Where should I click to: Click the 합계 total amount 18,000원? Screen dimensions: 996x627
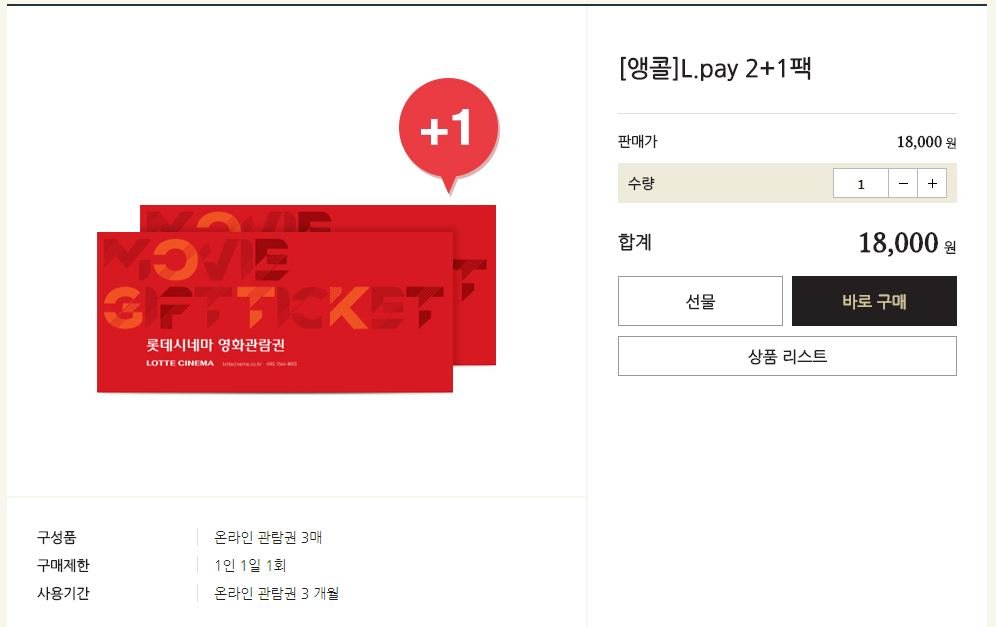(907, 243)
